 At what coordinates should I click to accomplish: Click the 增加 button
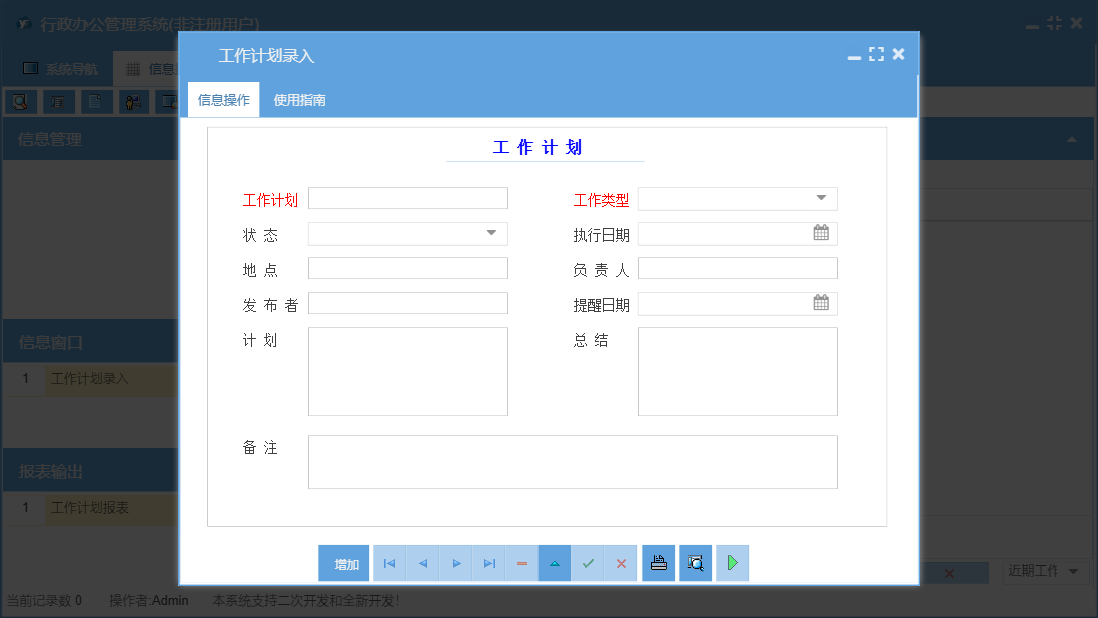tap(344, 563)
